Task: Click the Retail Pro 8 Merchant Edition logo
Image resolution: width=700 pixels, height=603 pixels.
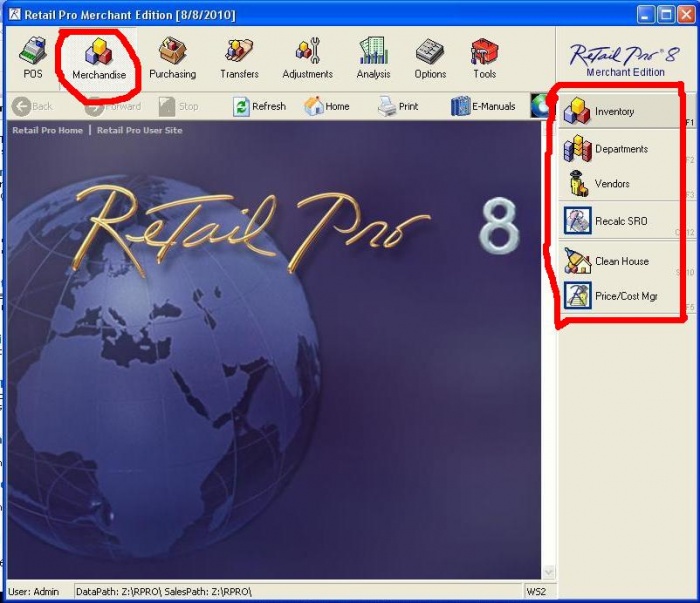Action: pos(625,60)
